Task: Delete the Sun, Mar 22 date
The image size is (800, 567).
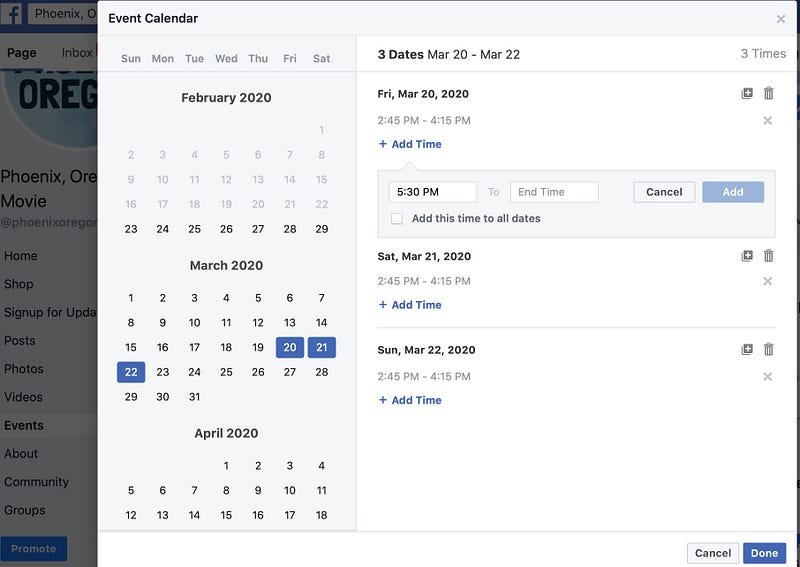Action: [769, 350]
